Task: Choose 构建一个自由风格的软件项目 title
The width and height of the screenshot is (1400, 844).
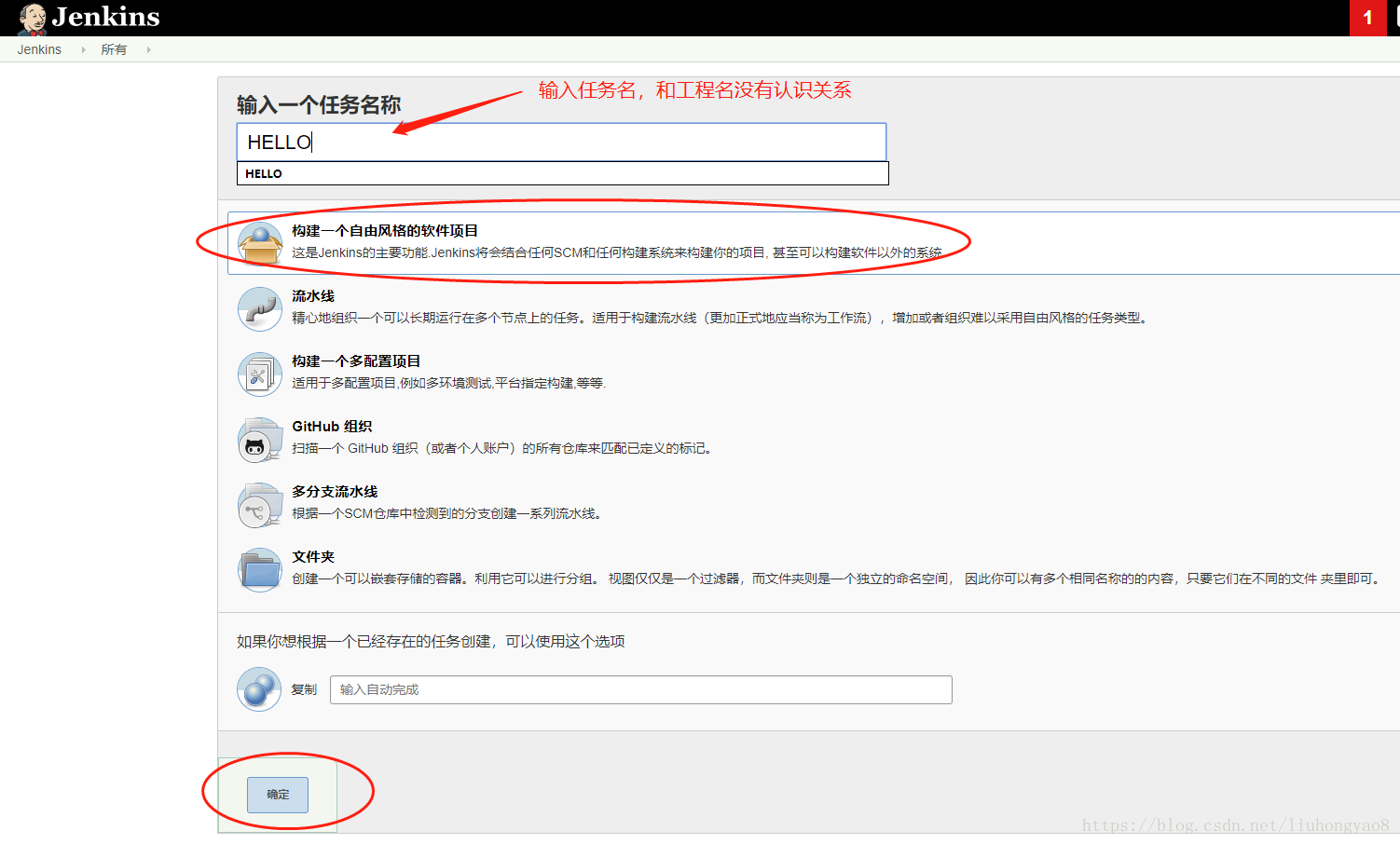Action: click(x=385, y=231)
